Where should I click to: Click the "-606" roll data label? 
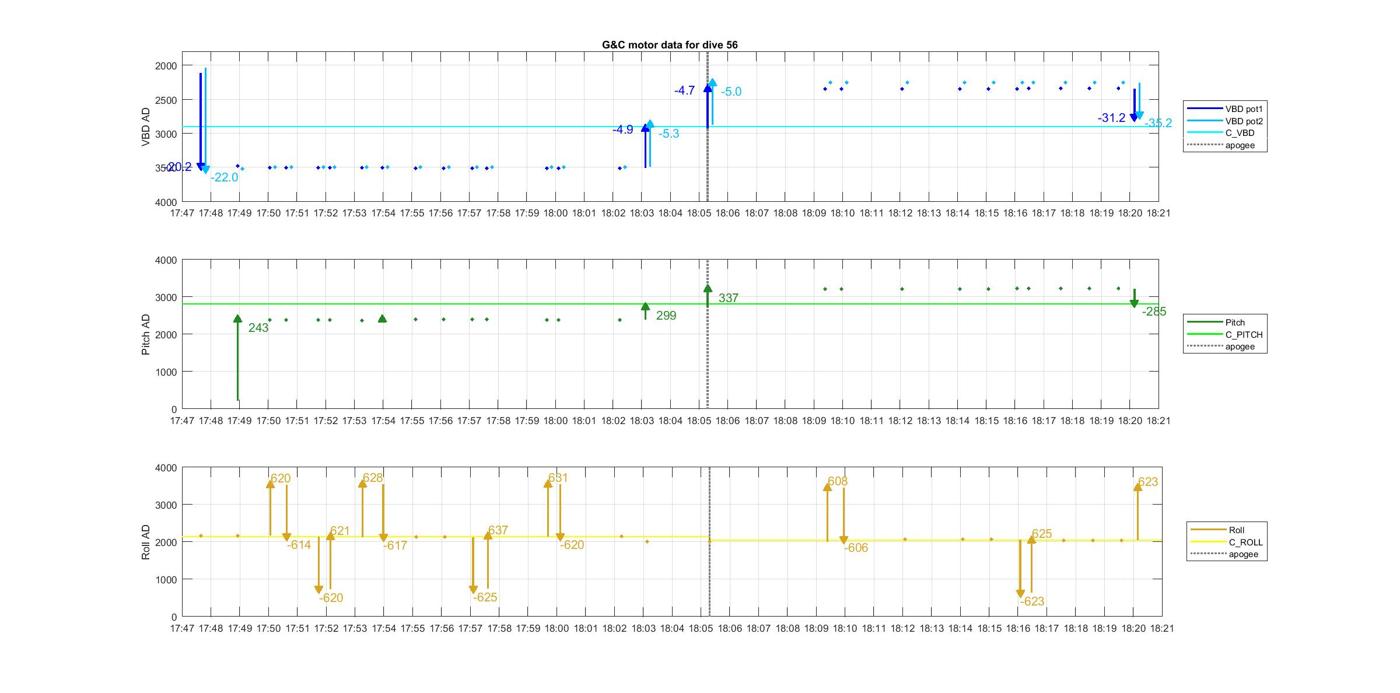click(856, 548)
